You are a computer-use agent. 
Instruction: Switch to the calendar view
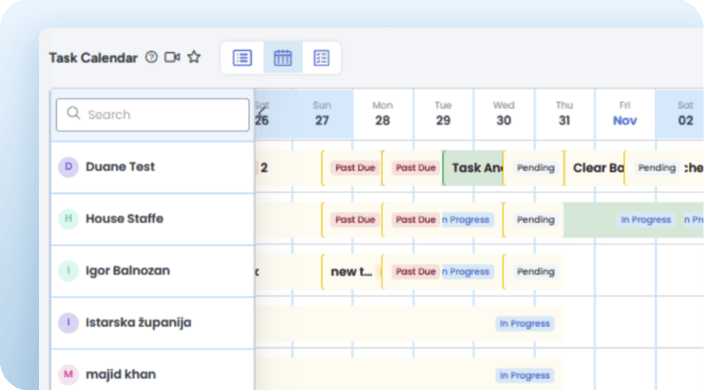[283, 58]
